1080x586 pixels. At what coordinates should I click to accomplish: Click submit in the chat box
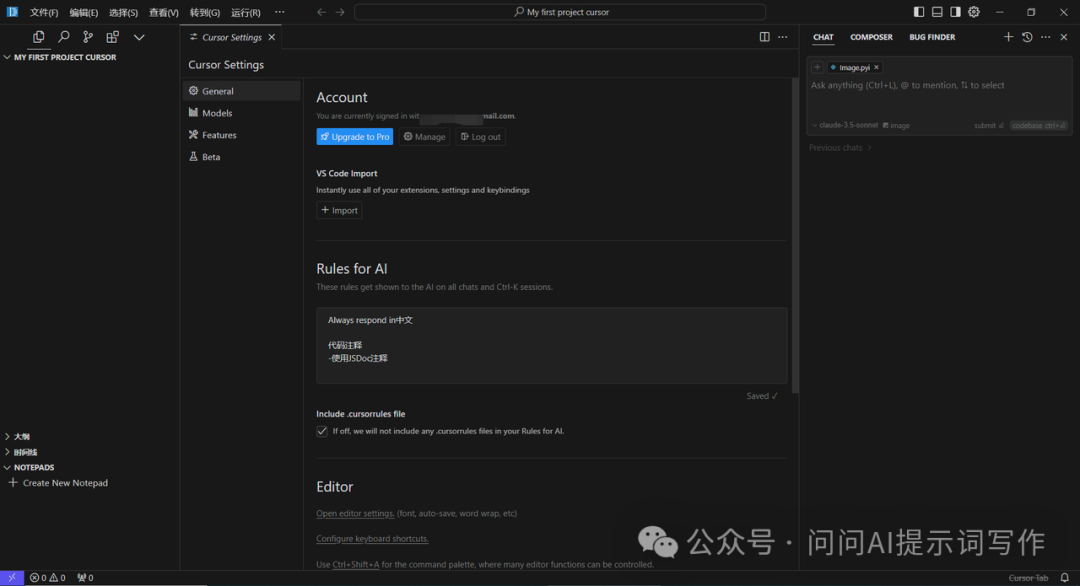pyautogui.click(x=988, y=125)
